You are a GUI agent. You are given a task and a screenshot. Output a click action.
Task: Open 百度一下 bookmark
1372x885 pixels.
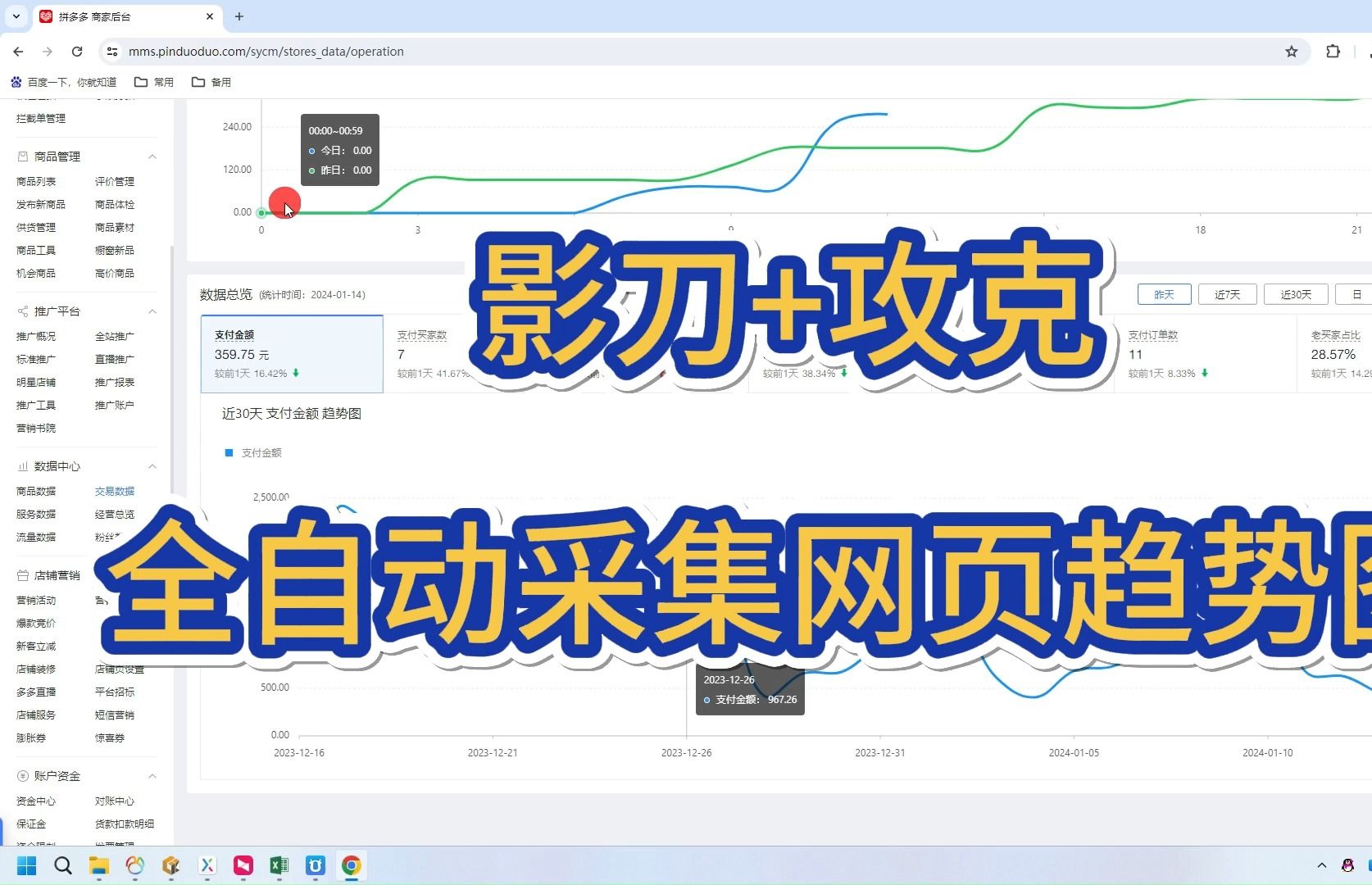[x=64, y=82]
